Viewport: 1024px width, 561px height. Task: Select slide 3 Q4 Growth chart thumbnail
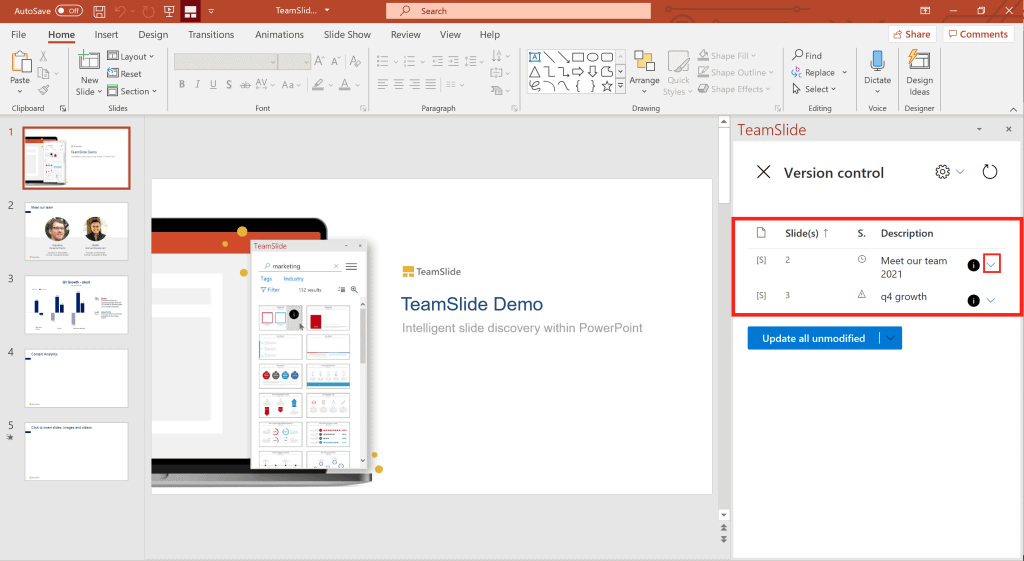[77, 304]
